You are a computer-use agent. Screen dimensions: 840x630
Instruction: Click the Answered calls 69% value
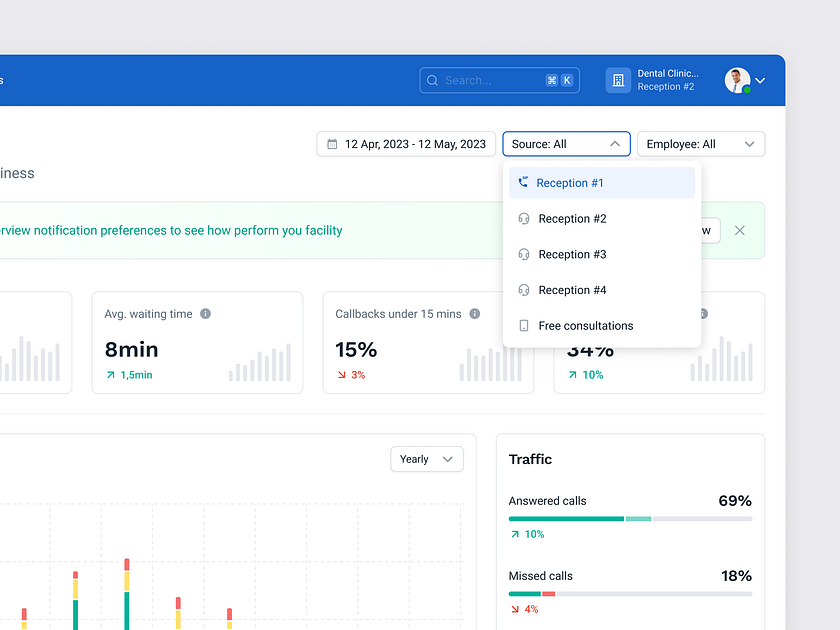(735, 501)
